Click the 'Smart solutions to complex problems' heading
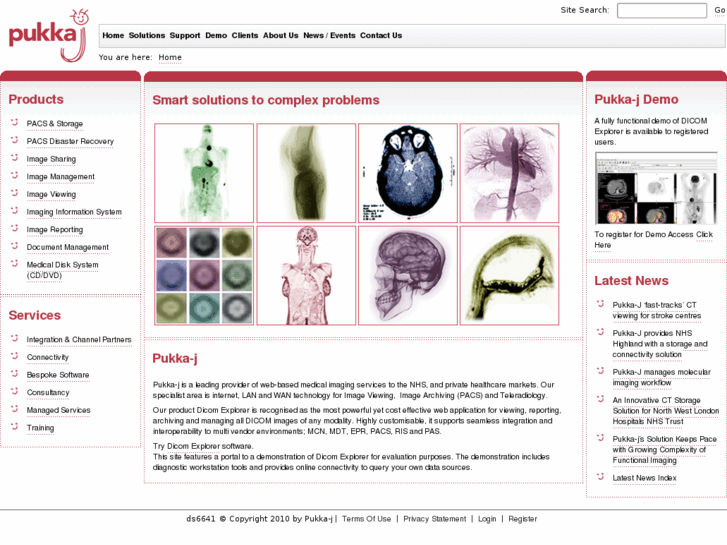 click(x=266, y=100)
